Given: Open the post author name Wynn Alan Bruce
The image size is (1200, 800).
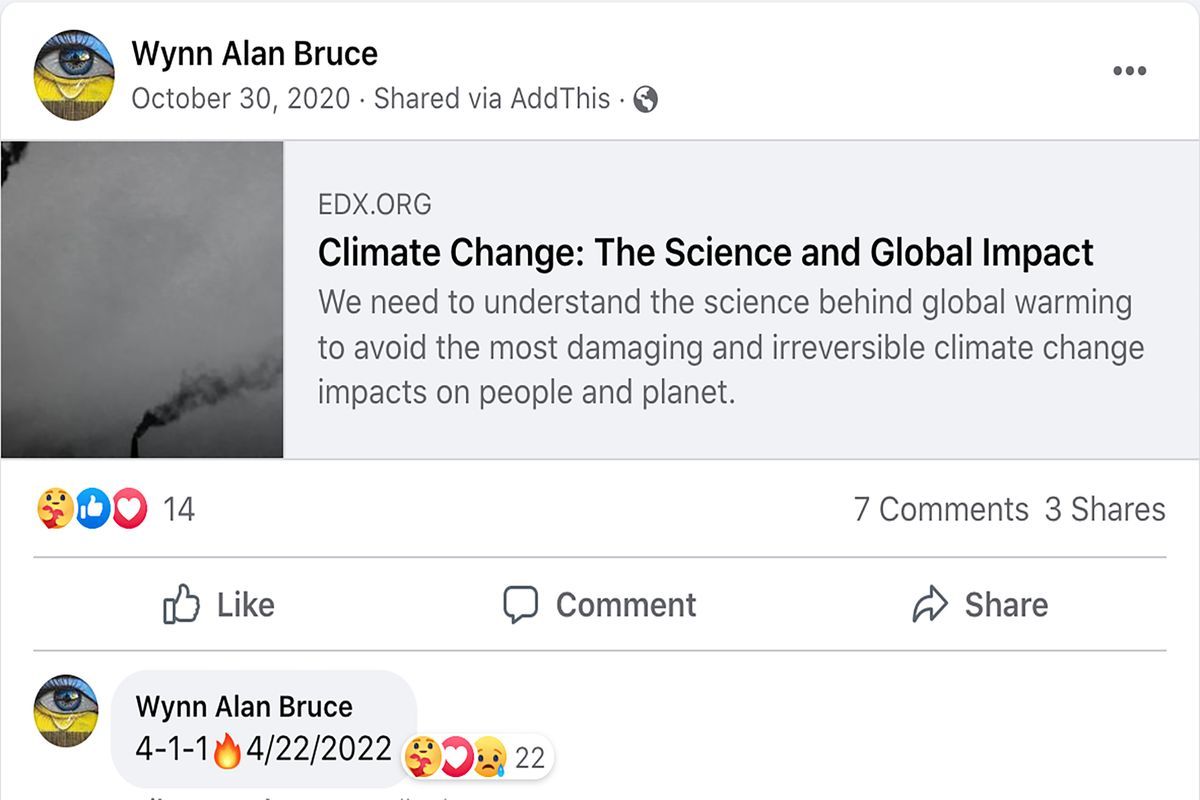Looking at the screenshot, I should coord(254,54).
